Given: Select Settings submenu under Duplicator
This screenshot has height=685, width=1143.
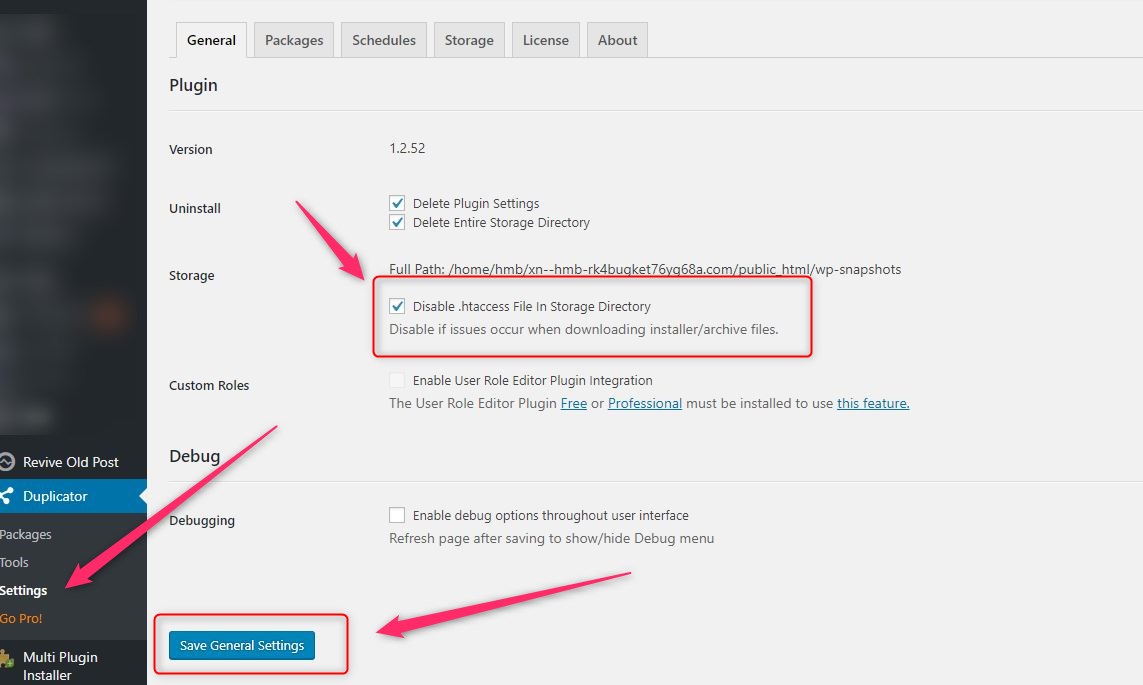Looking at the screenshot, I should [x=23, y=590].
